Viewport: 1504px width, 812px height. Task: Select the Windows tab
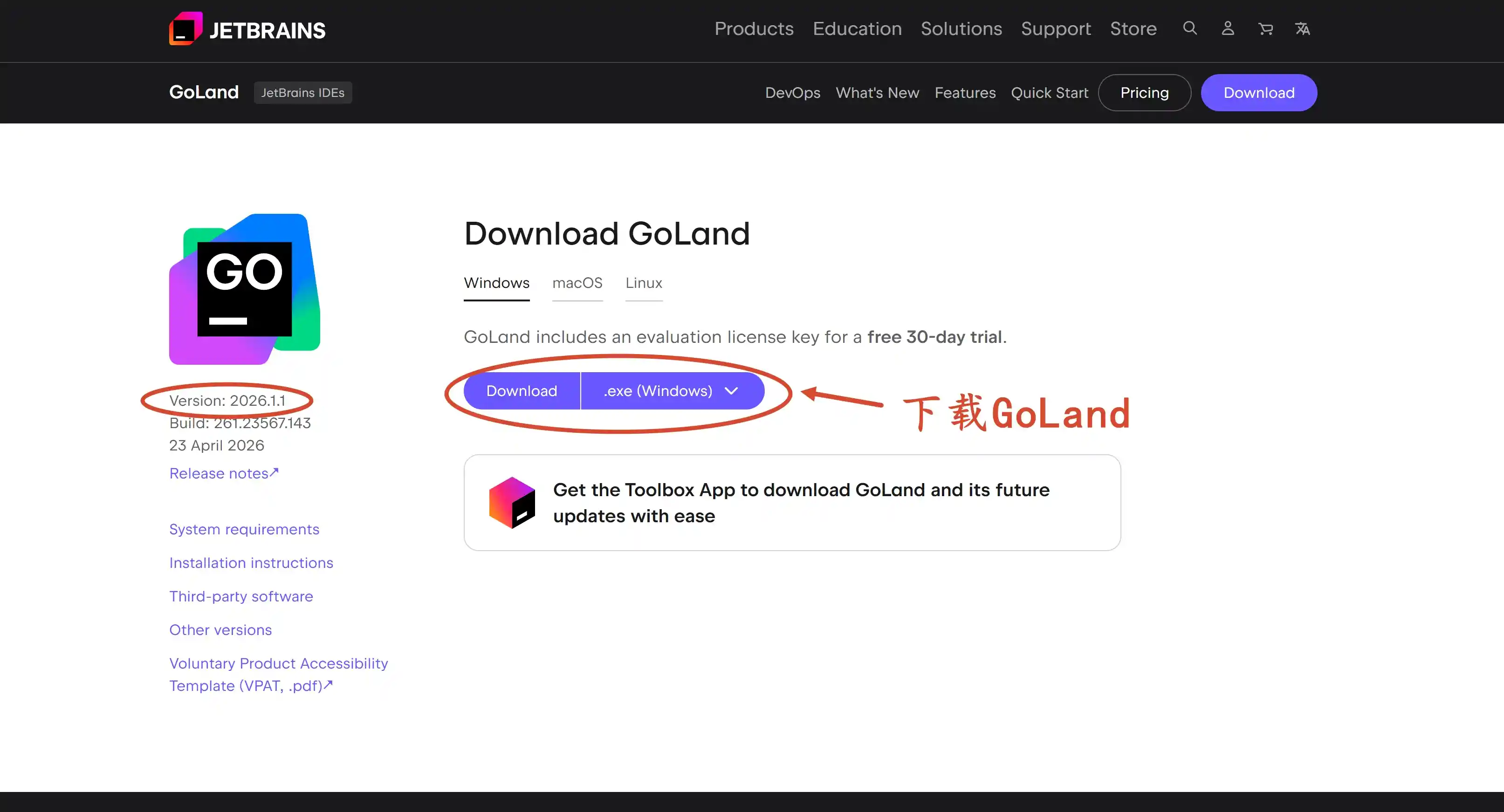(x=496, y=283)
